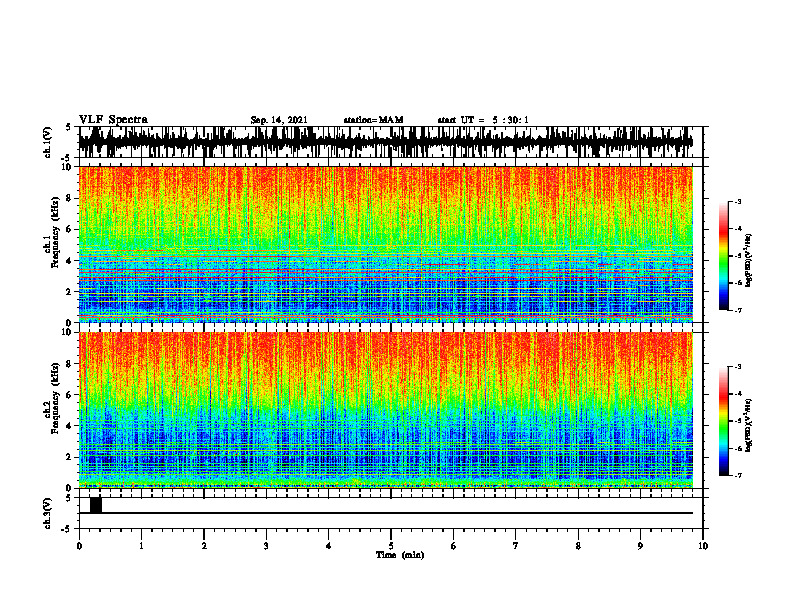Screen dimensions: 792x612
Task: Click the date 'Sep. 14, 2021'
Action: click(x=279, y=120)
